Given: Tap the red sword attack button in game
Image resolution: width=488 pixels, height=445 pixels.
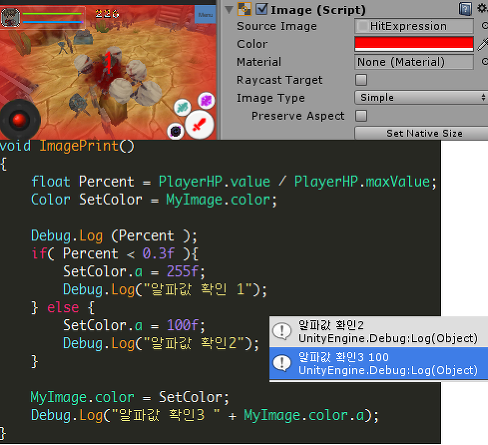Looking at the screenshot, I should [199, 125].
